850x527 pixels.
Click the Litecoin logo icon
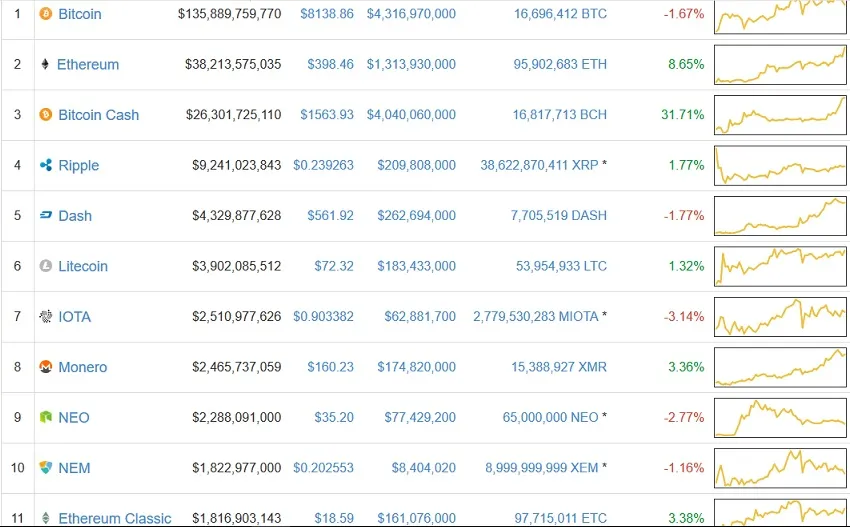click(x=46, y=266)
